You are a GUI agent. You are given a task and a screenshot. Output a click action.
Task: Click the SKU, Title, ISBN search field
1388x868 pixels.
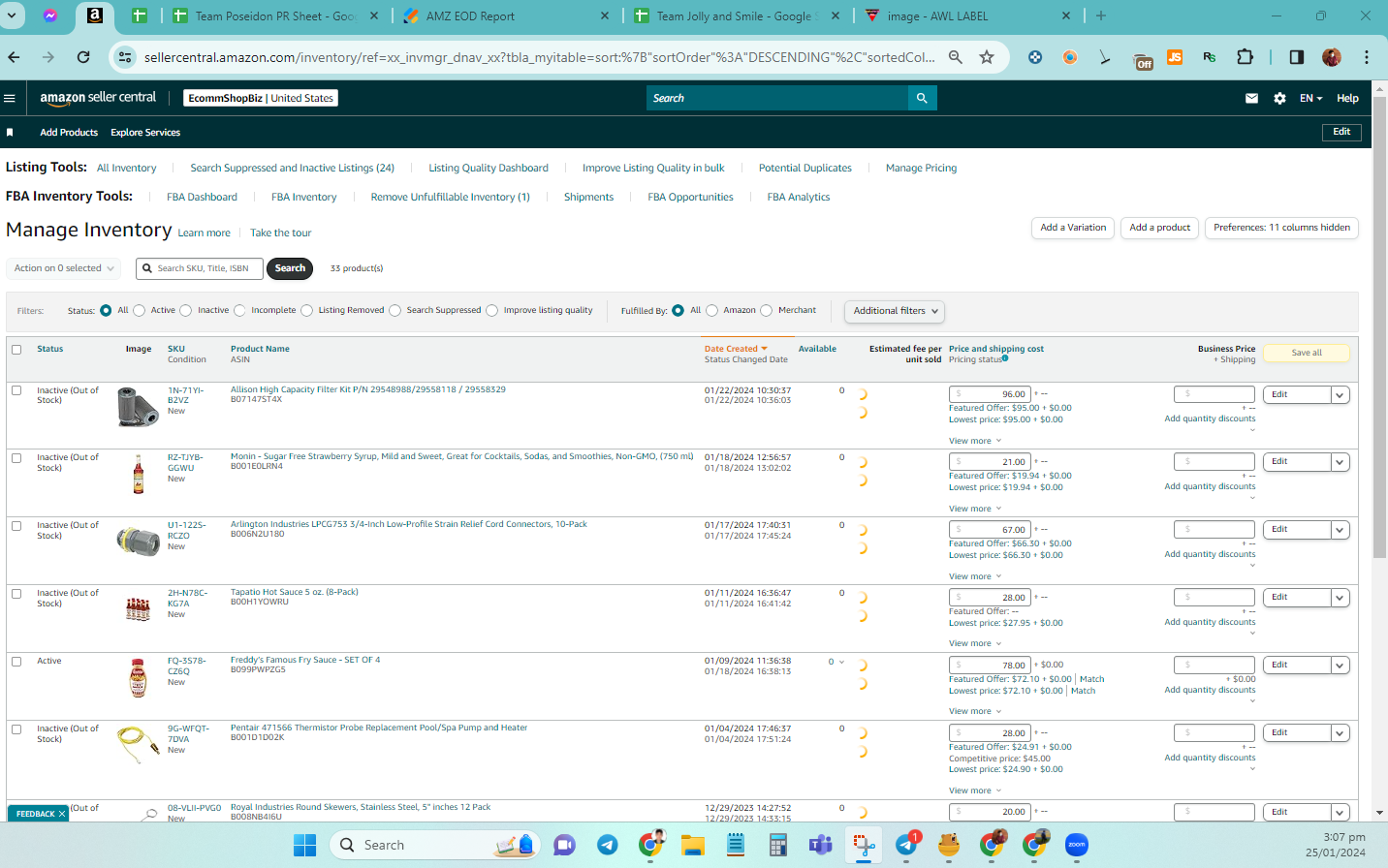199,268
